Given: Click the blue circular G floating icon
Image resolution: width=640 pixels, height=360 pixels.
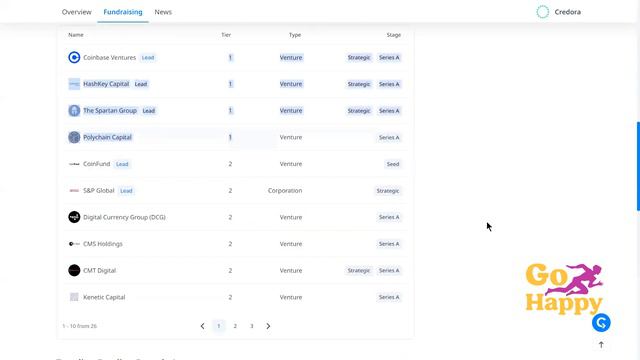Looking at the screenshot, I should tap(601, 323).
